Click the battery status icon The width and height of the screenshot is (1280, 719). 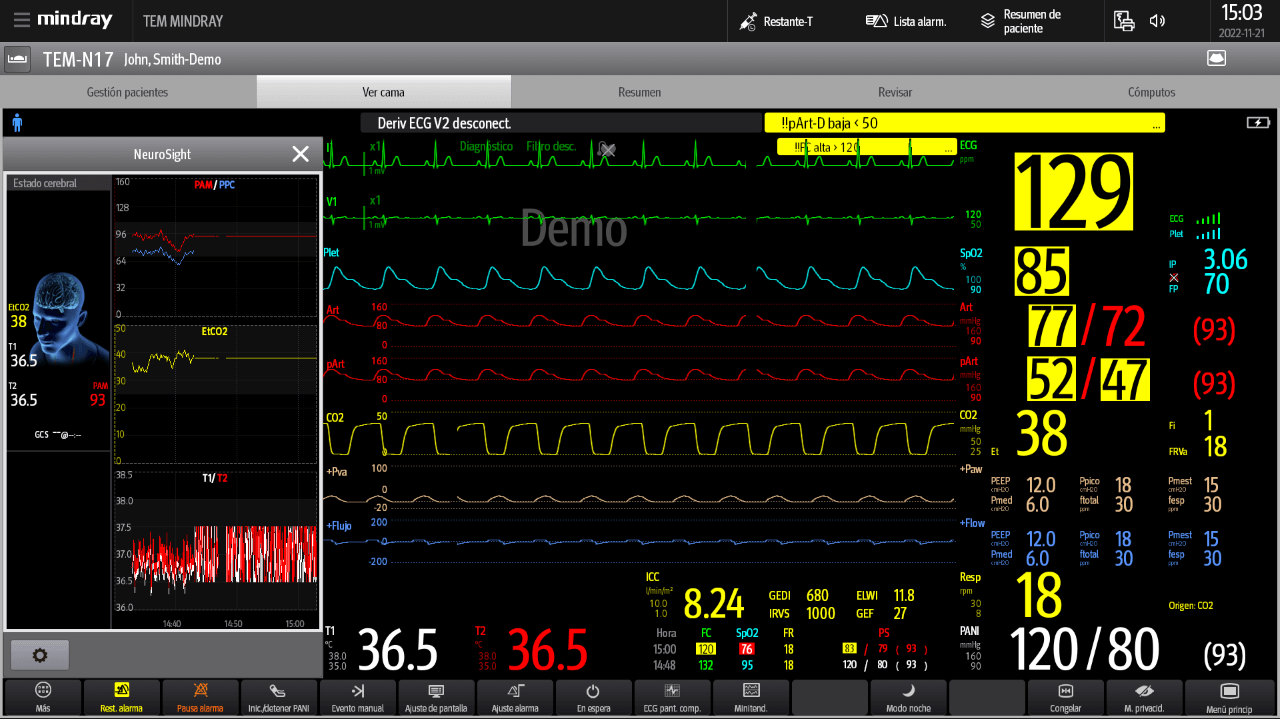1256,123
